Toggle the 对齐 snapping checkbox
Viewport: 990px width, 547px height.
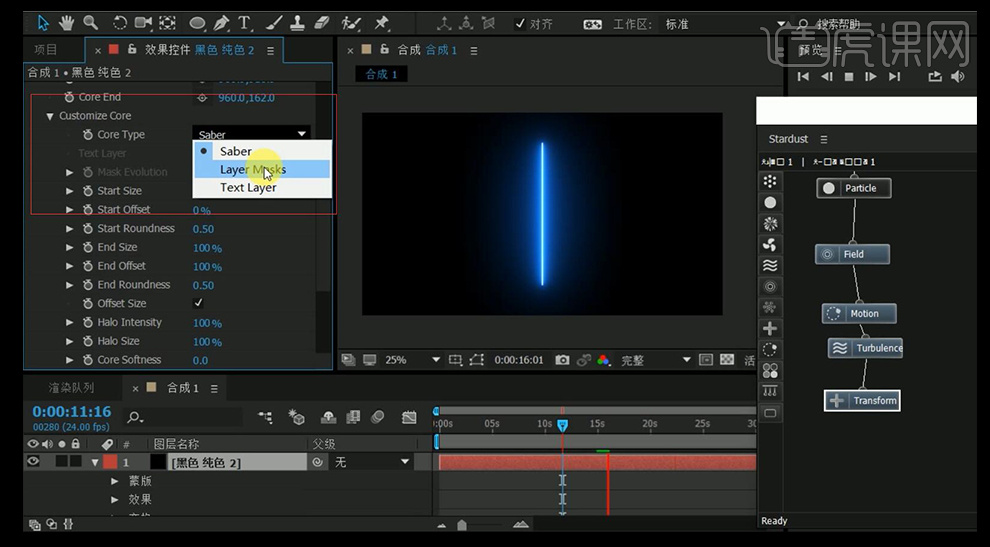tap(520, 24)
